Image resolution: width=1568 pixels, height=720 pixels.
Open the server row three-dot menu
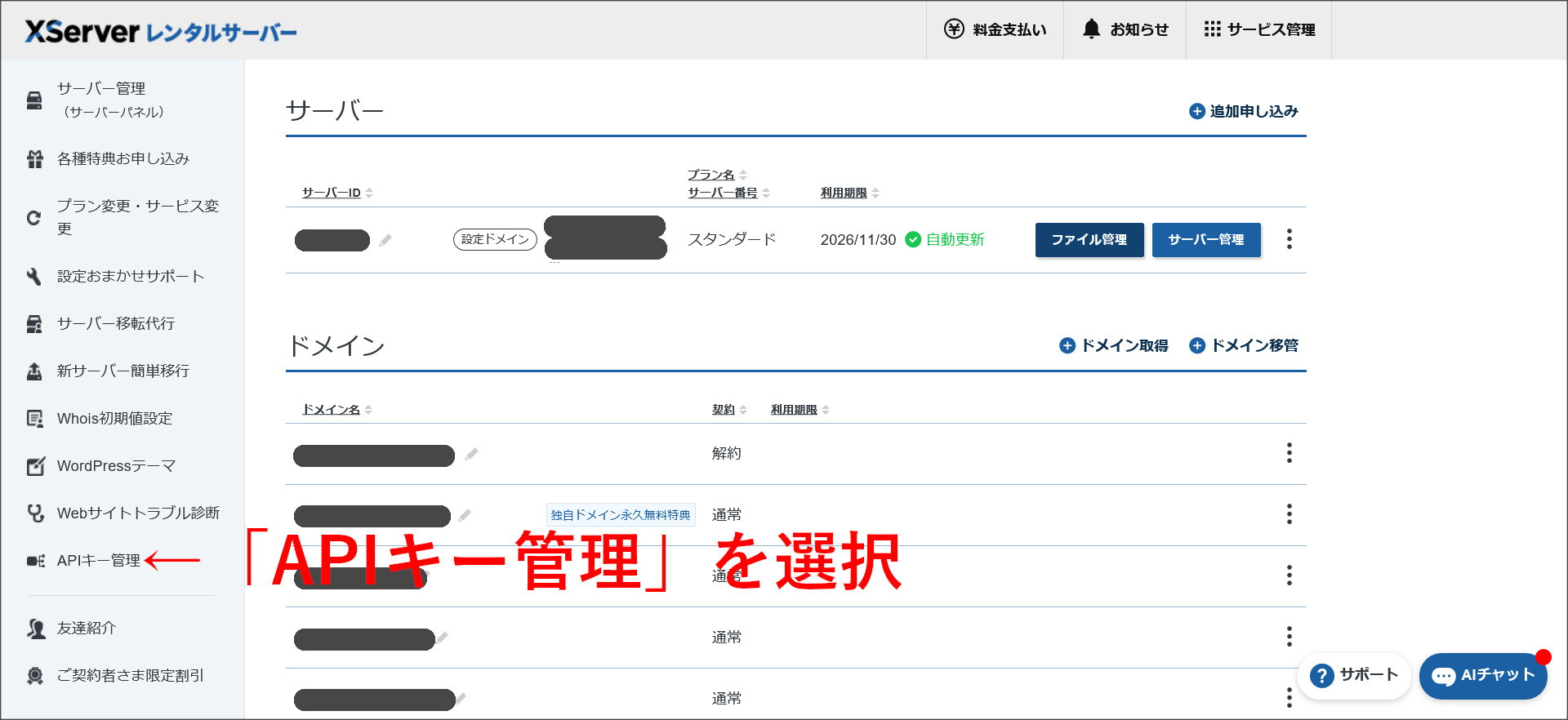point(1290,239)
